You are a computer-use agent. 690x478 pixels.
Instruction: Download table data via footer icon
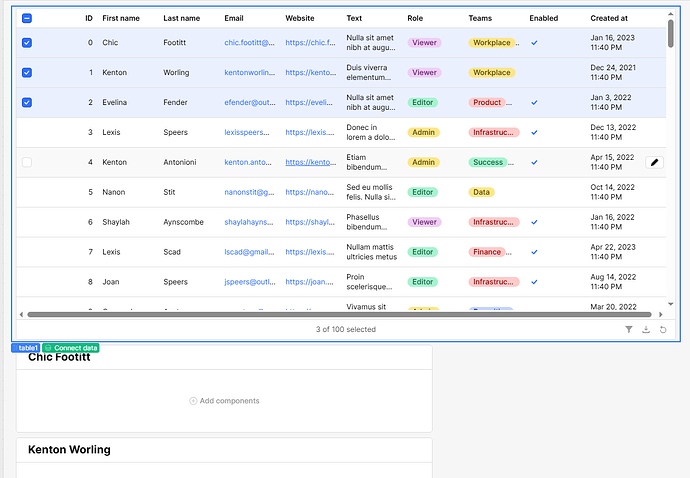[x=646, y=329]
